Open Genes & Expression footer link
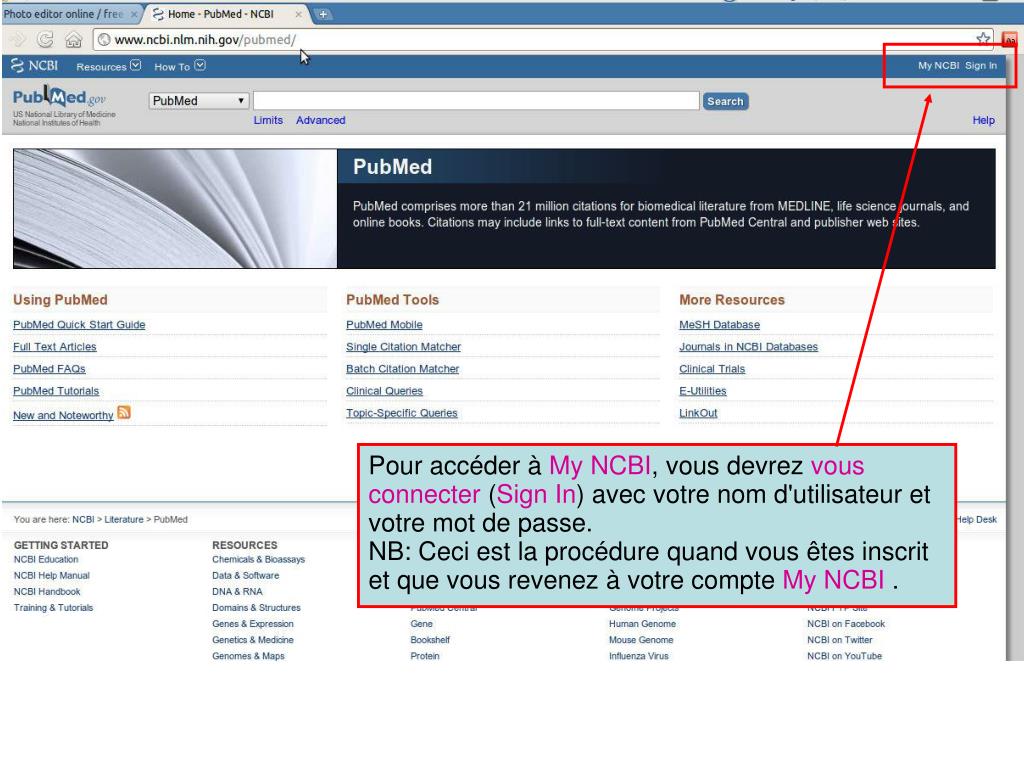This screenshot has height=768, width=1024. 253,624
